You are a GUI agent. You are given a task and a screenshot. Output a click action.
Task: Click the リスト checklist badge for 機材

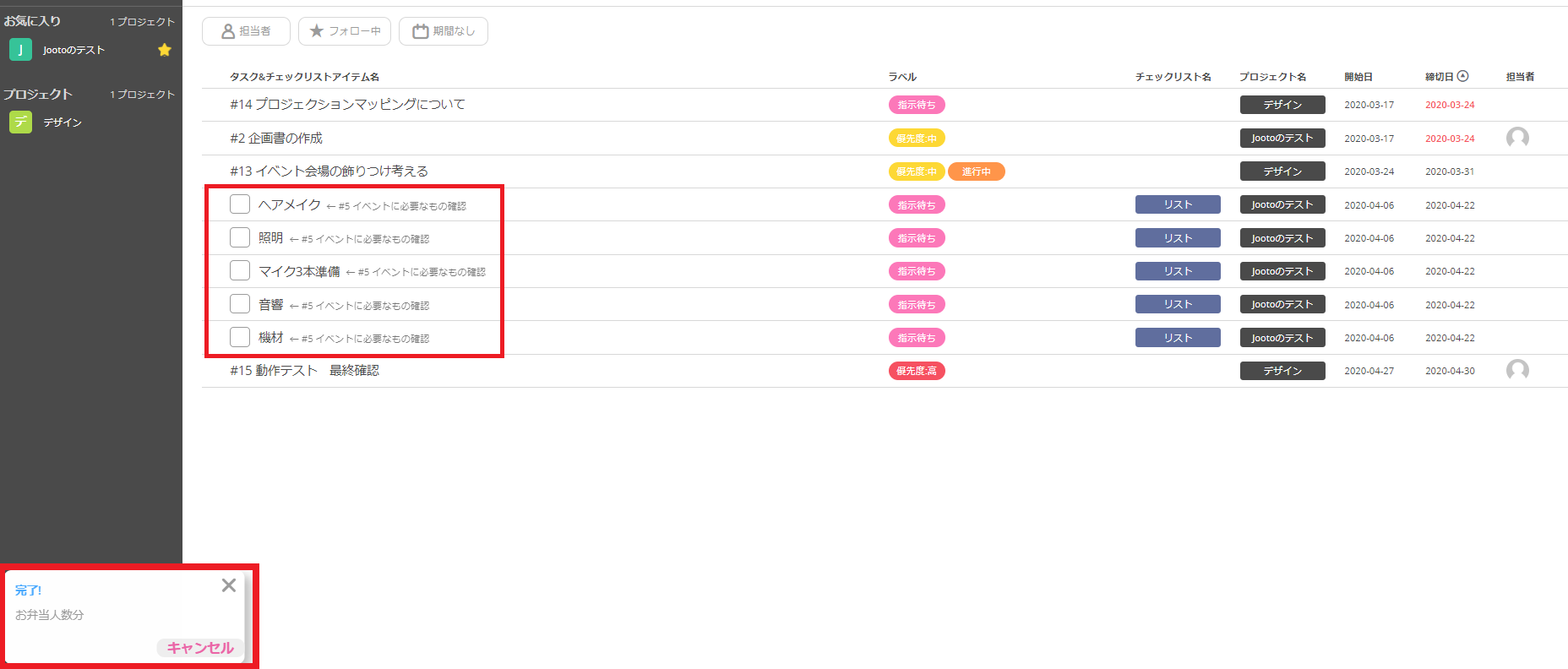[x=1178, y=338]
